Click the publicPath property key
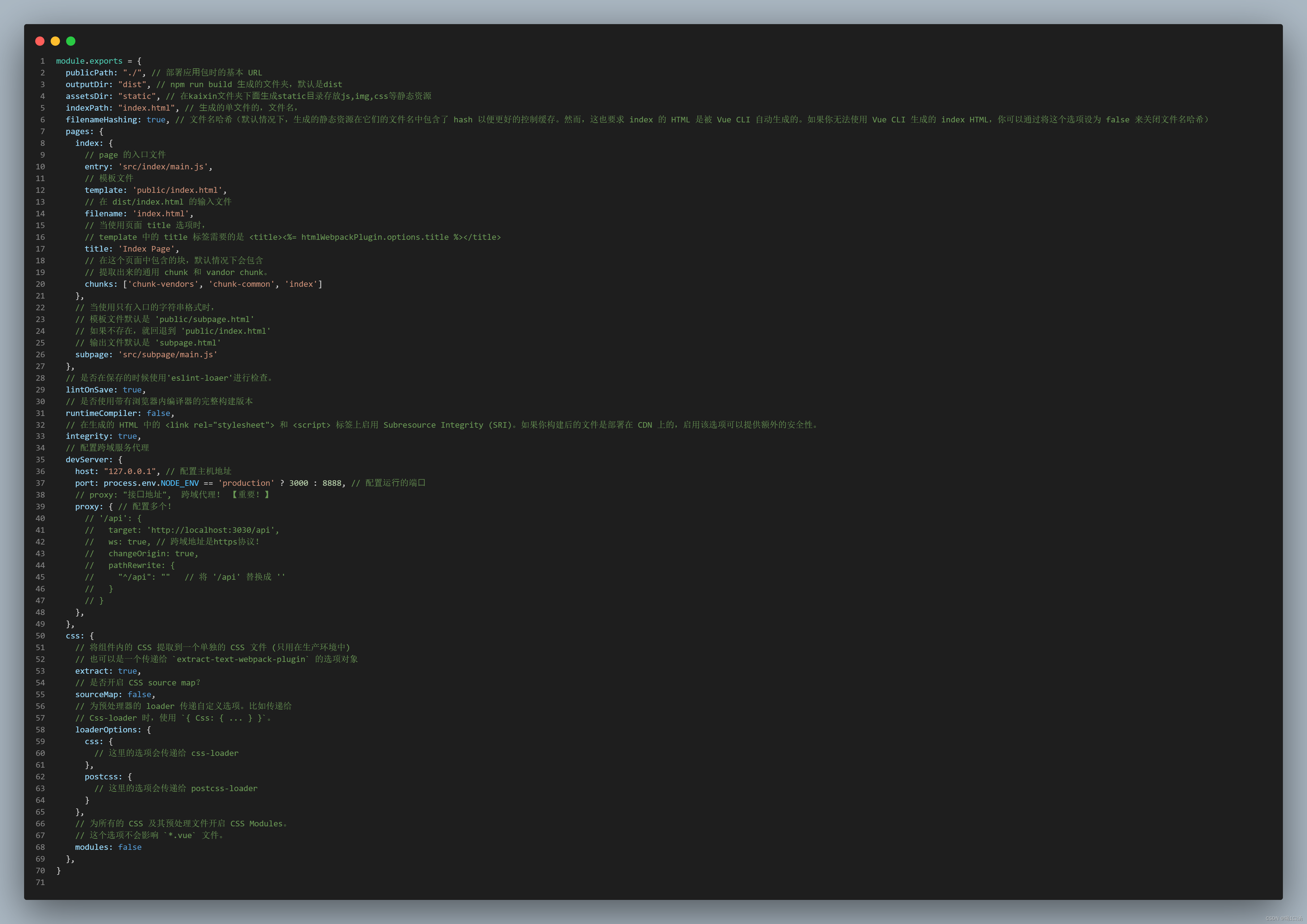 (89, 73)
